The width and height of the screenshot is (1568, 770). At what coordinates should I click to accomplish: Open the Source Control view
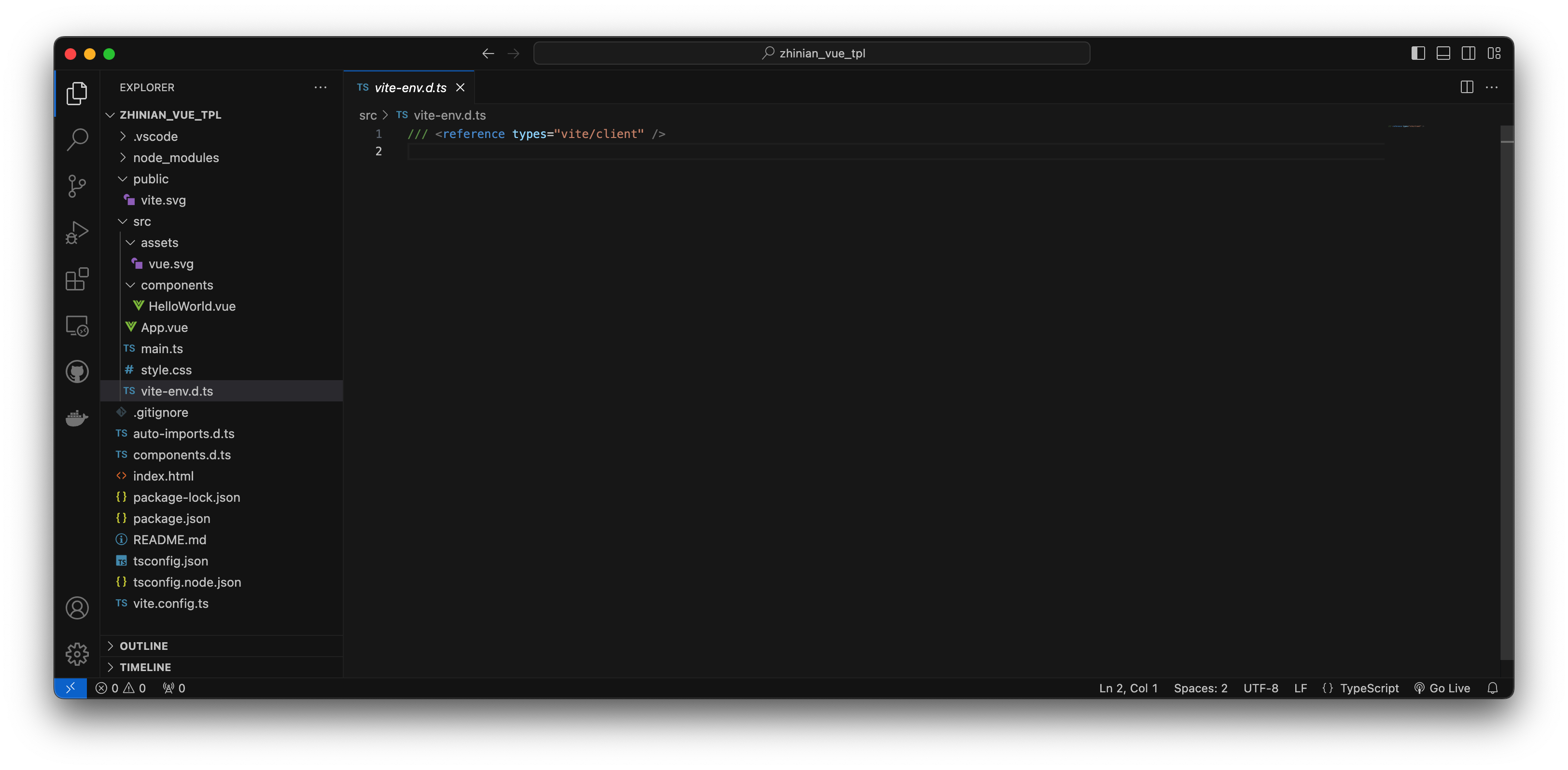(77, 186)
